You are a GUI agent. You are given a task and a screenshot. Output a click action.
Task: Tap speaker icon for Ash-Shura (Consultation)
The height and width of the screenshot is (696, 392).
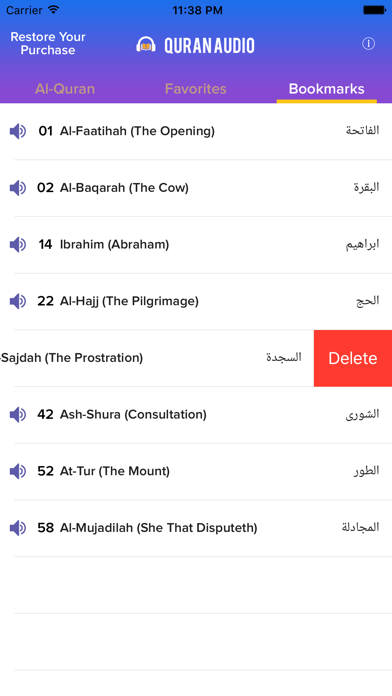(x=18, y=415)
